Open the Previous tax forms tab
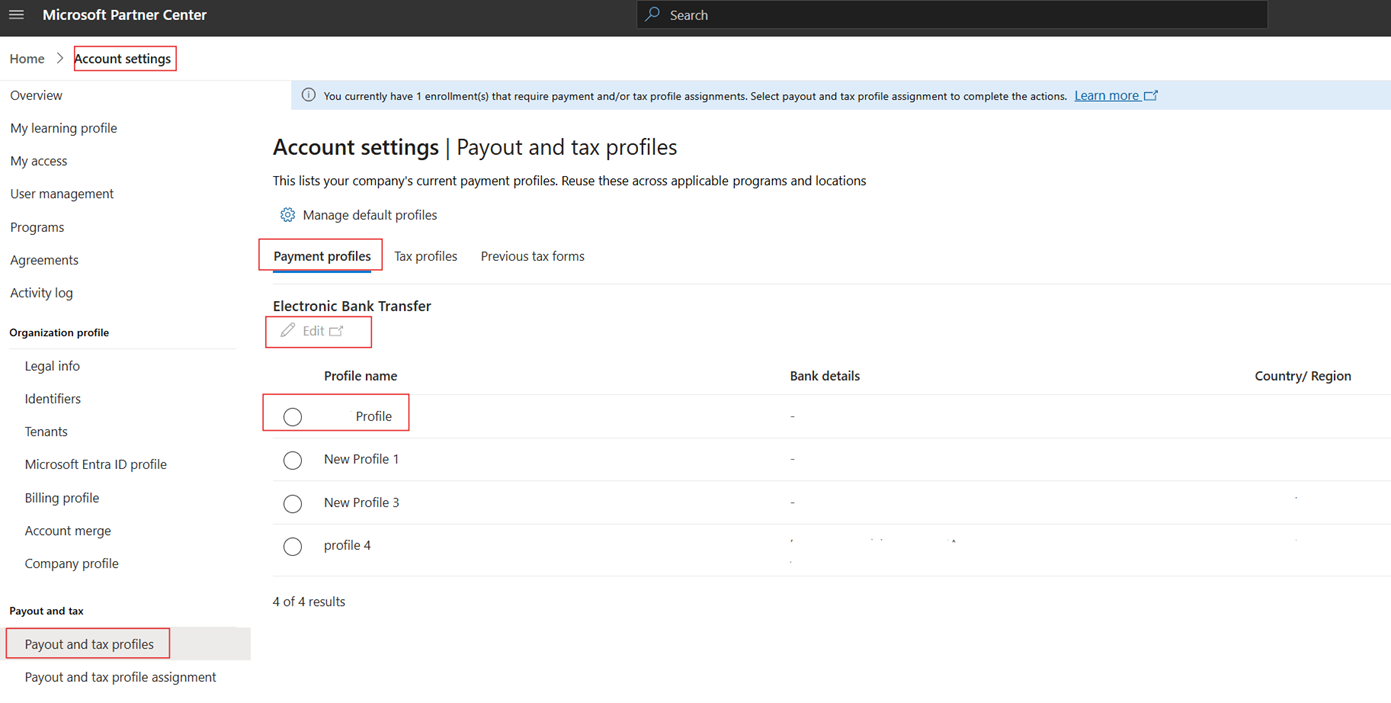This screenshot has height=703, width=1391. (532, 256)
